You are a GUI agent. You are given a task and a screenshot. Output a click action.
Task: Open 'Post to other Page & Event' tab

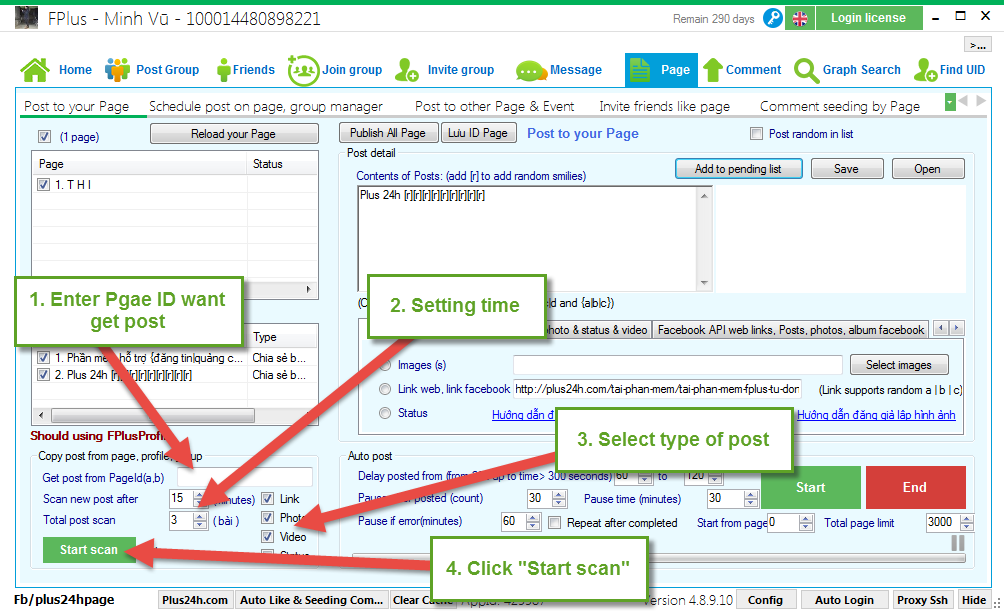(494, 106)
